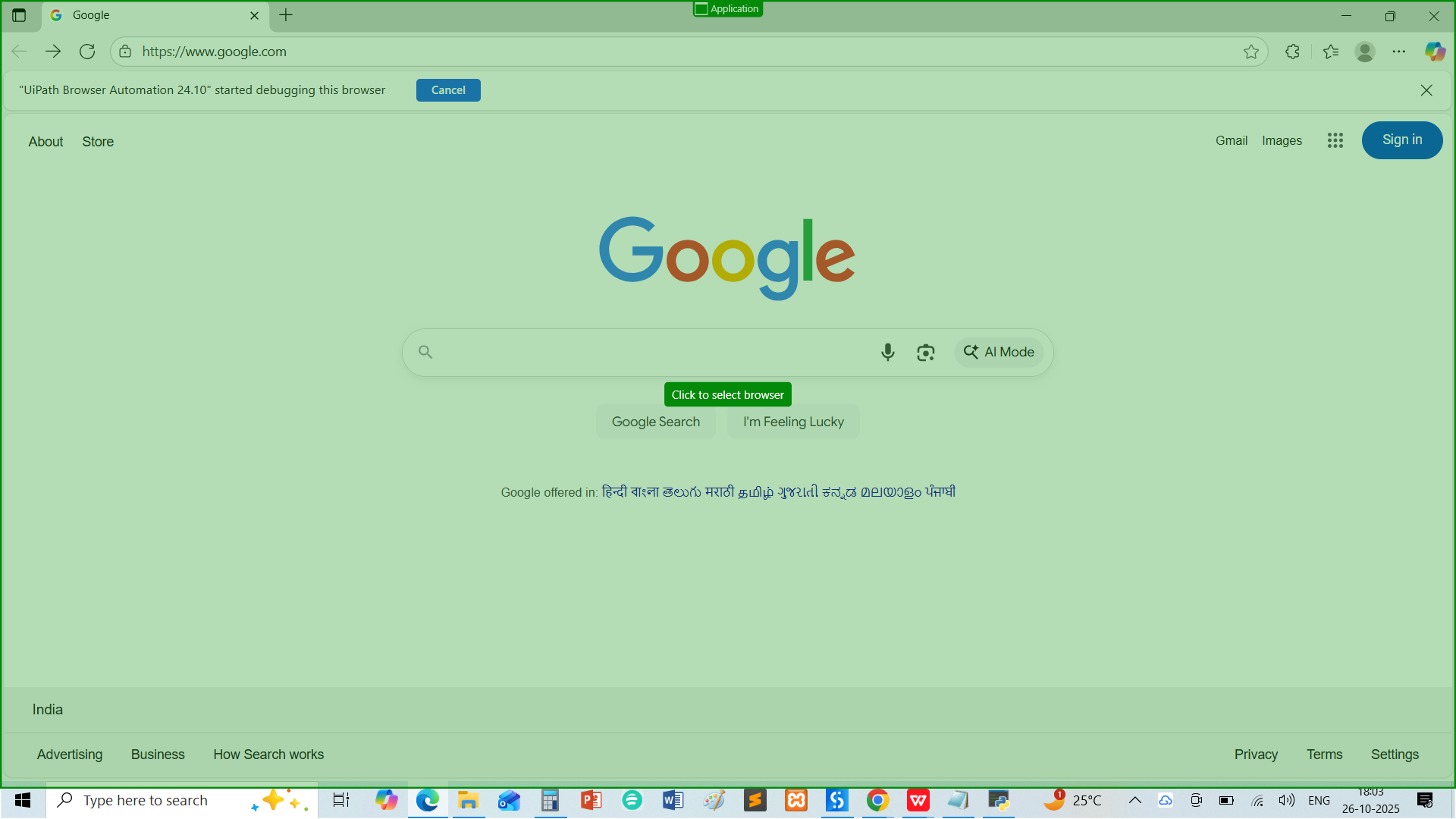The width and height of the screenshot is (1456, 819).
Task: Add this page to favorites
Action: [1250, 52]
